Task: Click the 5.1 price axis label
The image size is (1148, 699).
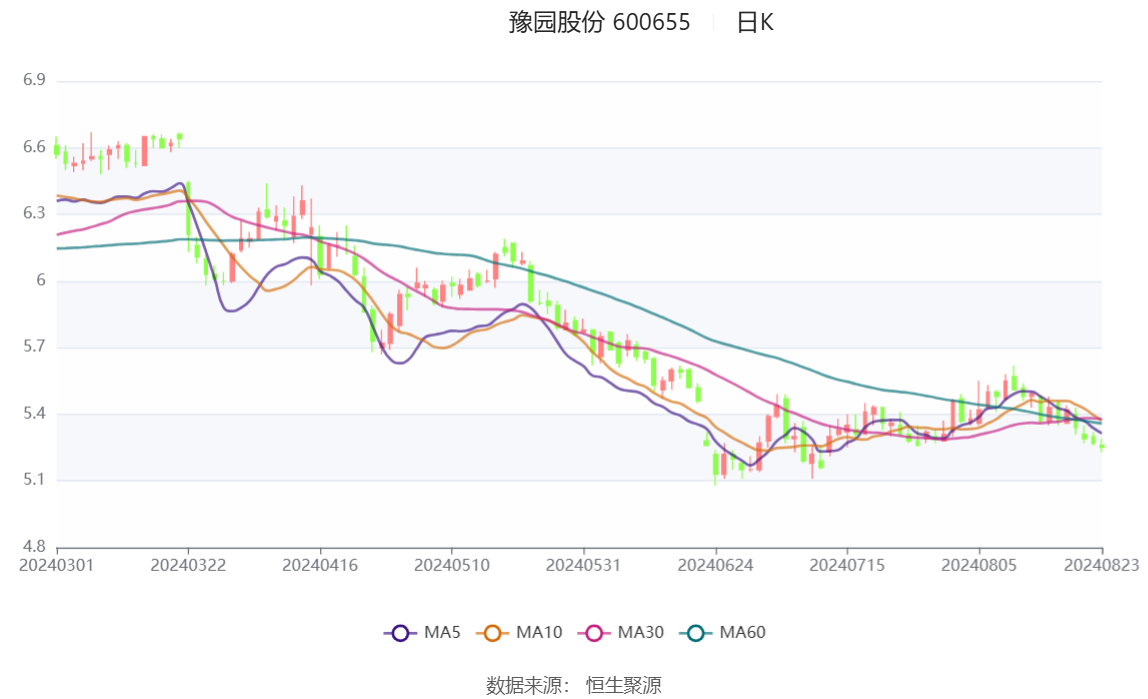Action: 34,479
